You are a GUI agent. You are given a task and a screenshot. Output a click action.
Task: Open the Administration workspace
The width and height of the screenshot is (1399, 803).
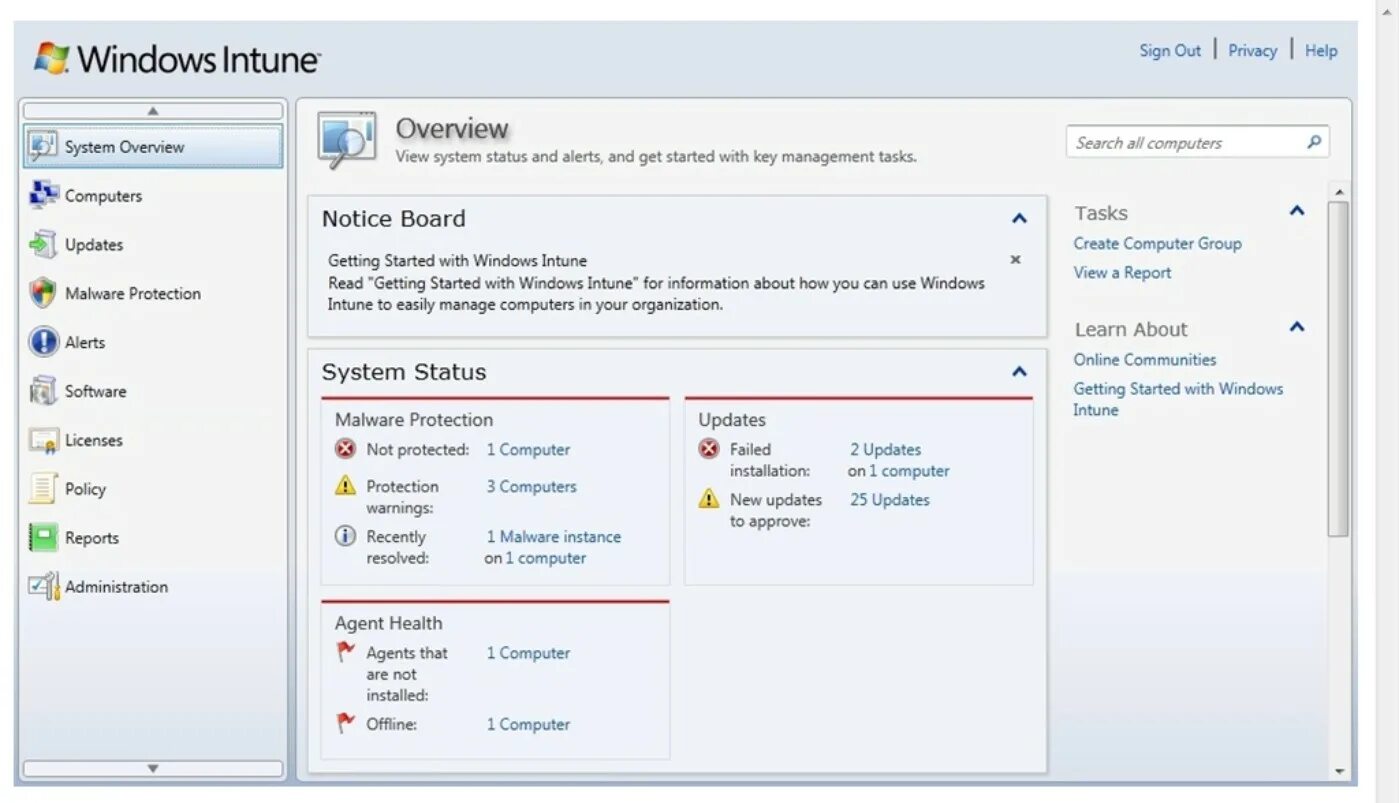[x=153, y=587]
